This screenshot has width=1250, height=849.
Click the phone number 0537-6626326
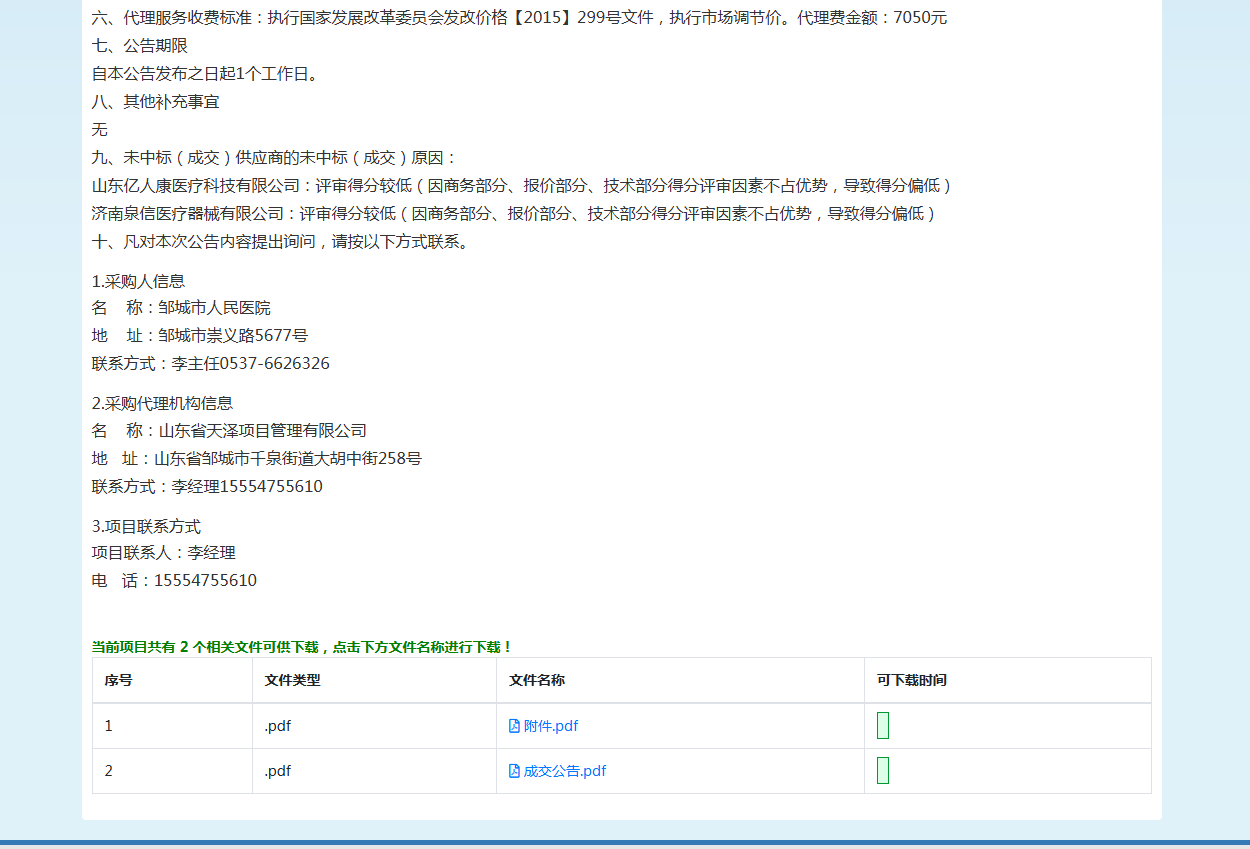click(274, 363)
